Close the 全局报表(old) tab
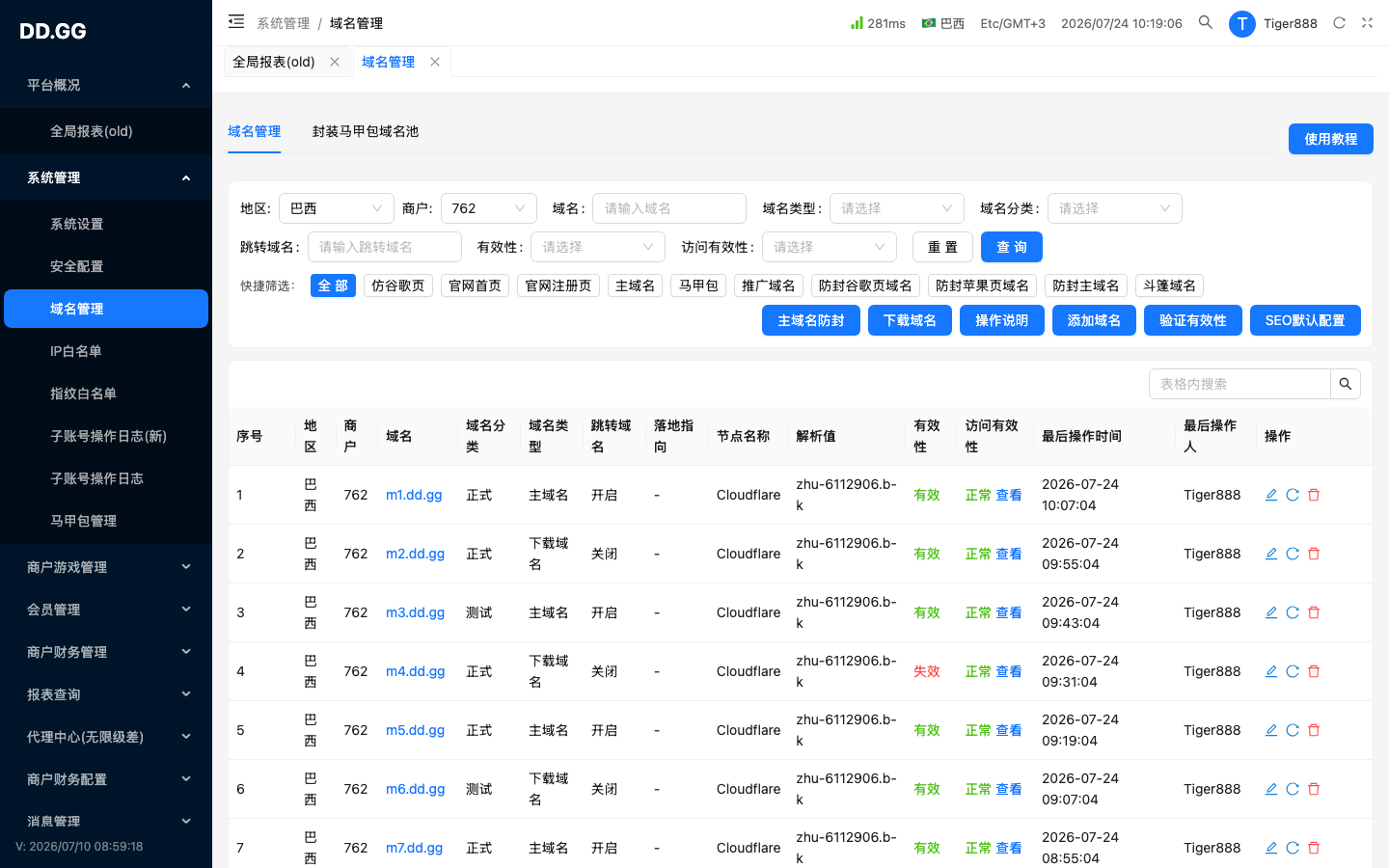The image size is (1389, 868). click(335, 62)
